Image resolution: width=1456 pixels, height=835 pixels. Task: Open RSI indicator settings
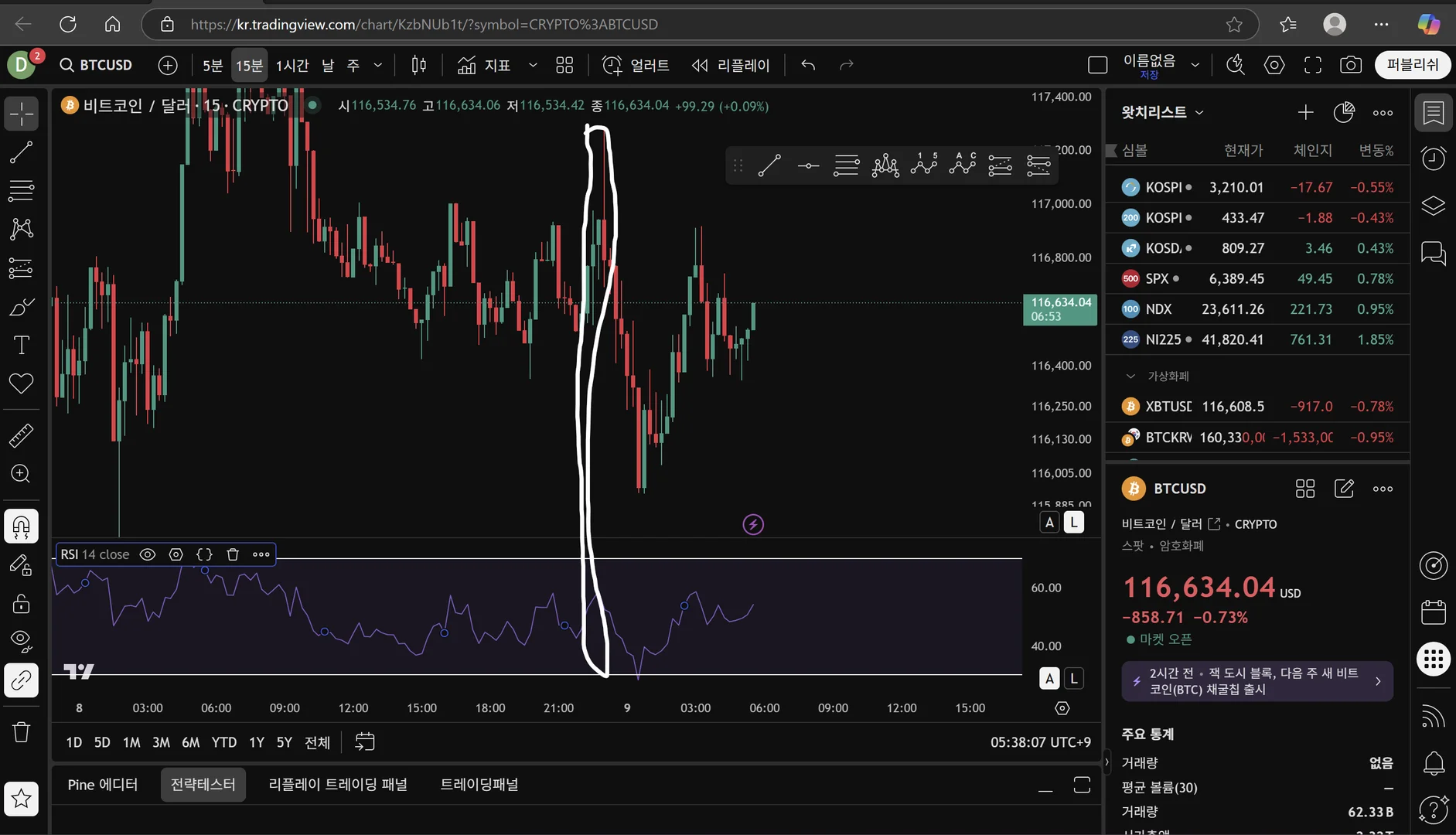(176, 554)
